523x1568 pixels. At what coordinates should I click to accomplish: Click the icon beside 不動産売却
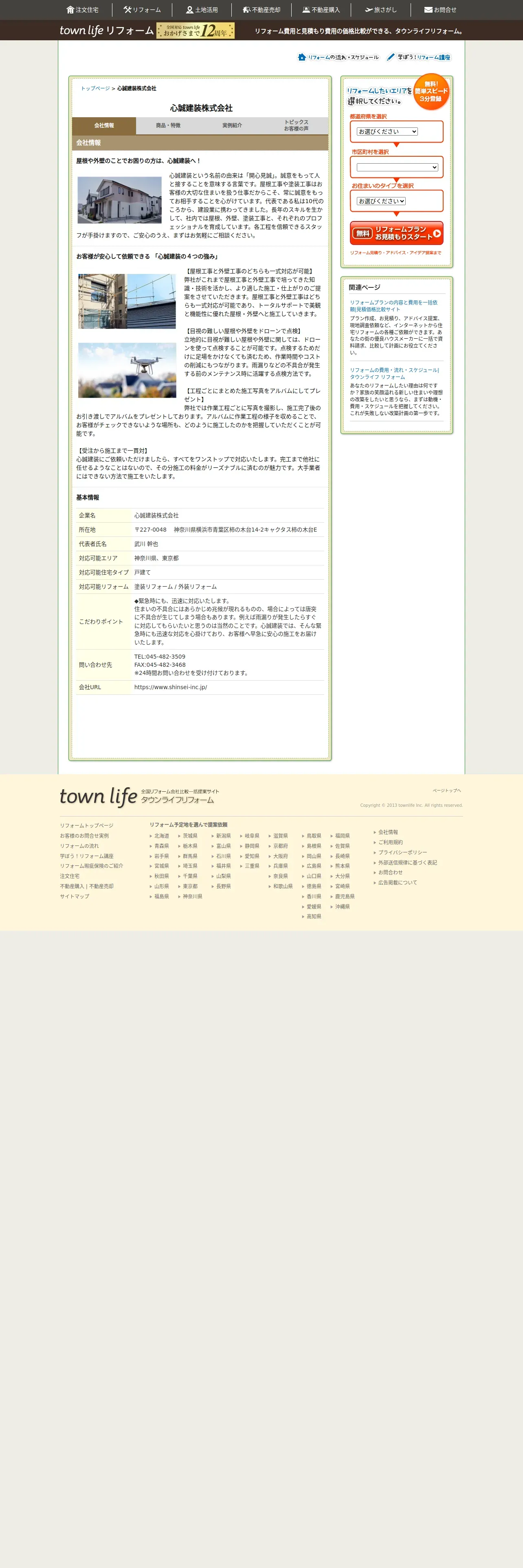point(246,10)
